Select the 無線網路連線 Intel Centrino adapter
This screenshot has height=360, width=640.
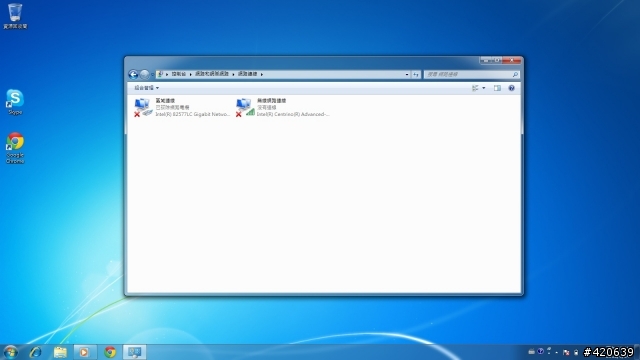283,107
